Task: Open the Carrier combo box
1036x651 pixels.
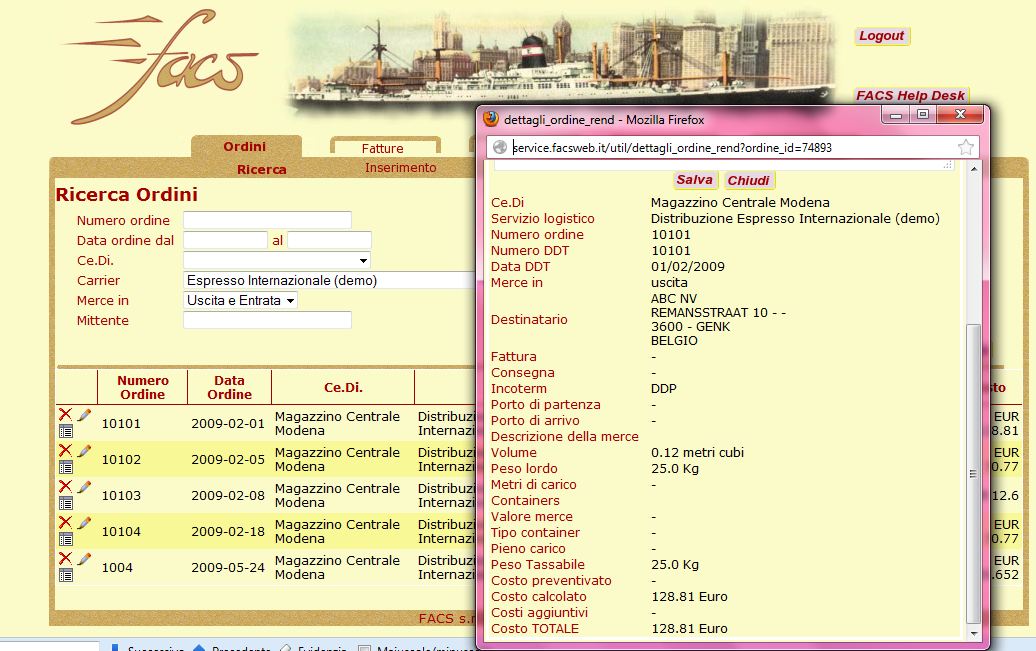Action: click(328, 280)
